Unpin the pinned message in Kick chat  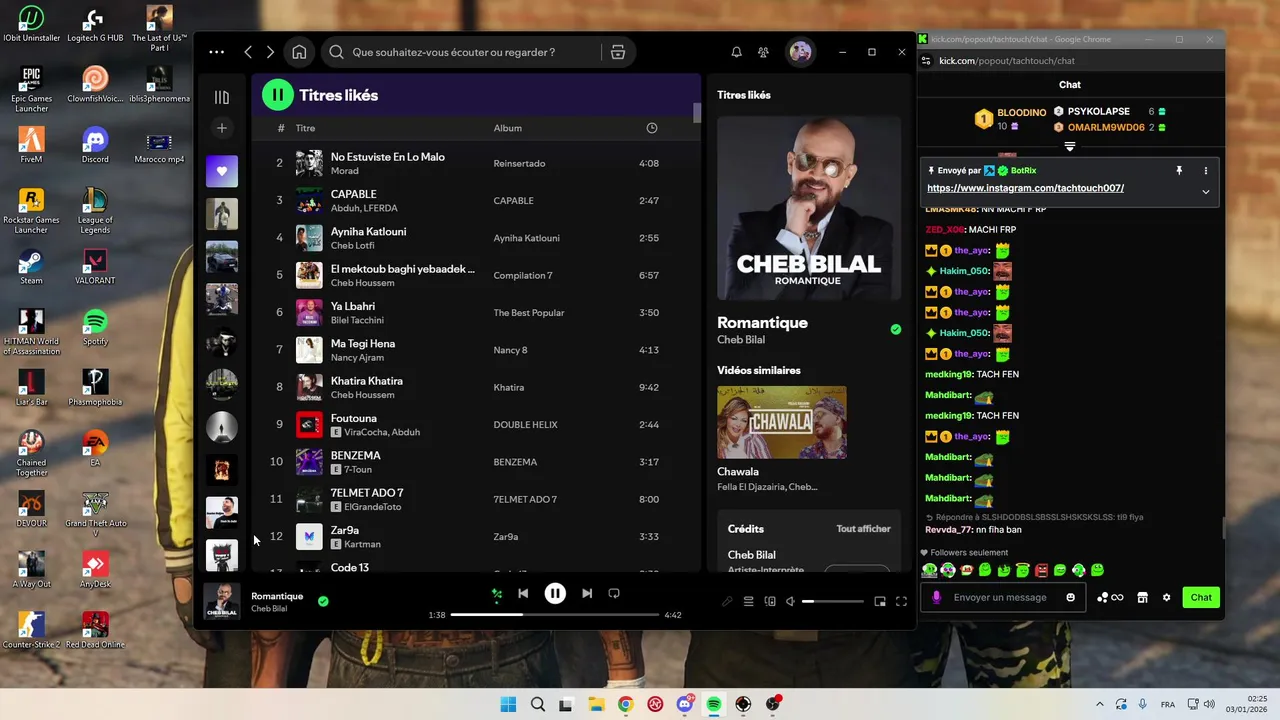click(1179, 171)
